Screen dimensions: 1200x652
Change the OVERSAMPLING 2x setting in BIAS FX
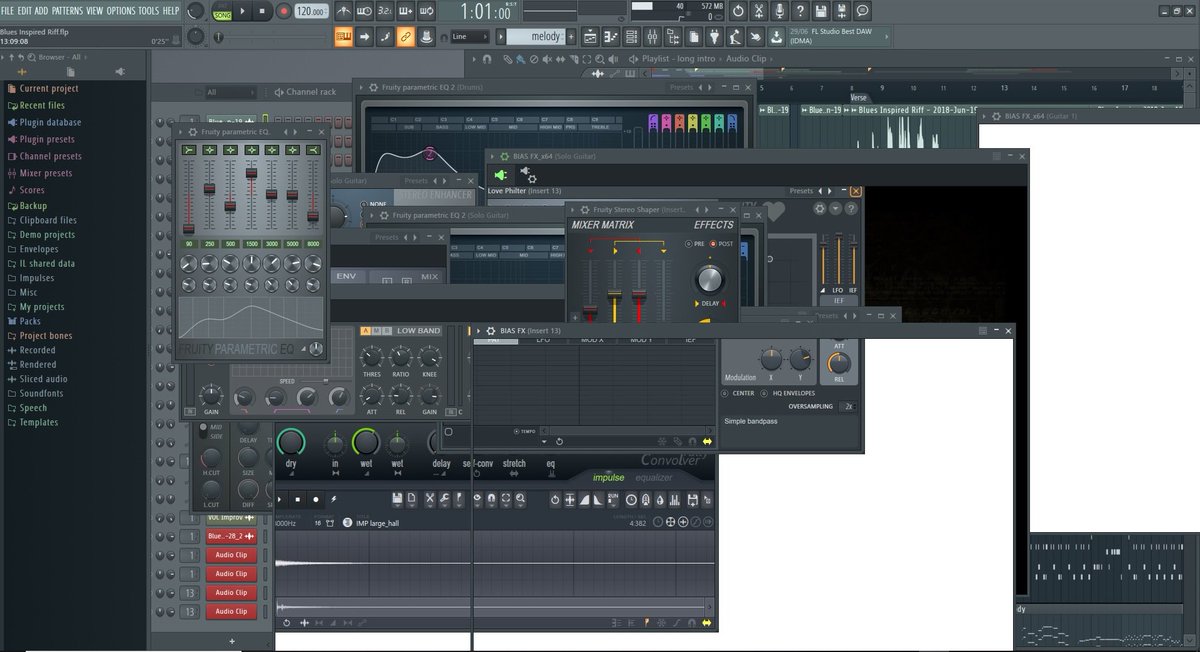[847, 406]
